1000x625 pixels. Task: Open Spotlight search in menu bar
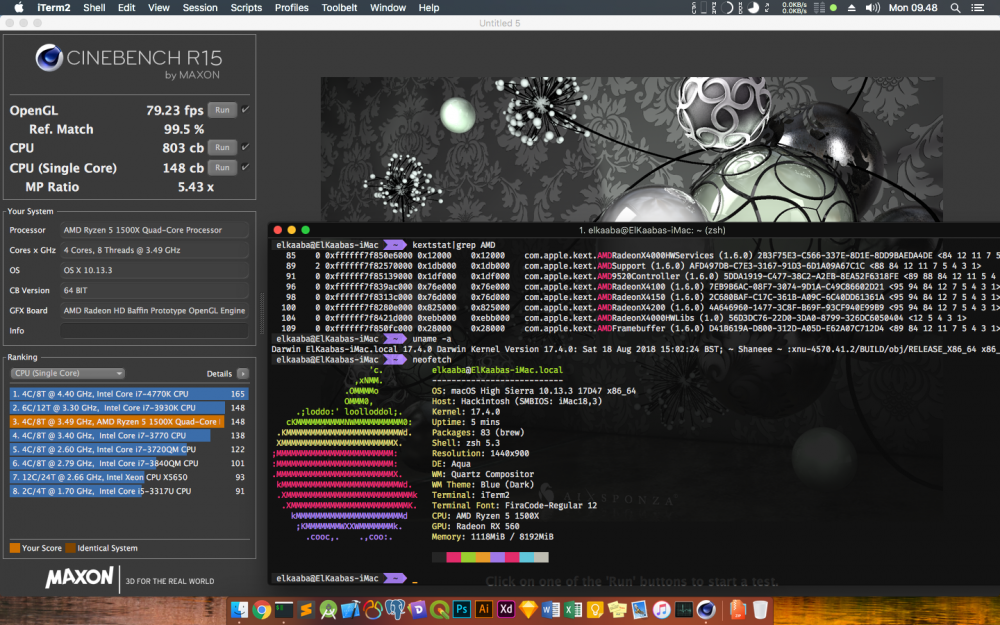[x=955, y=8]
